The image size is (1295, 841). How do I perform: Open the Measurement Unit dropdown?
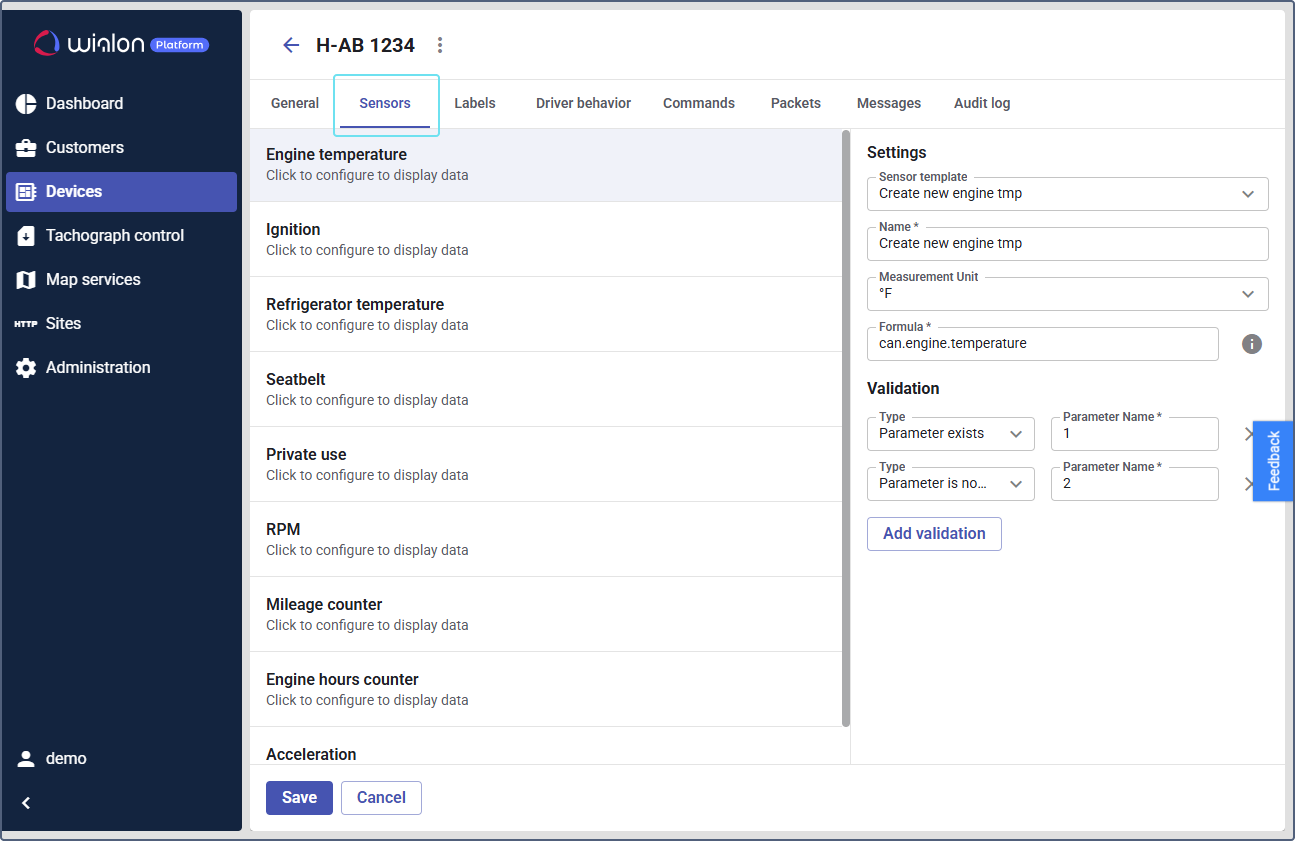pyautogui.click(x=1247, y=294)
